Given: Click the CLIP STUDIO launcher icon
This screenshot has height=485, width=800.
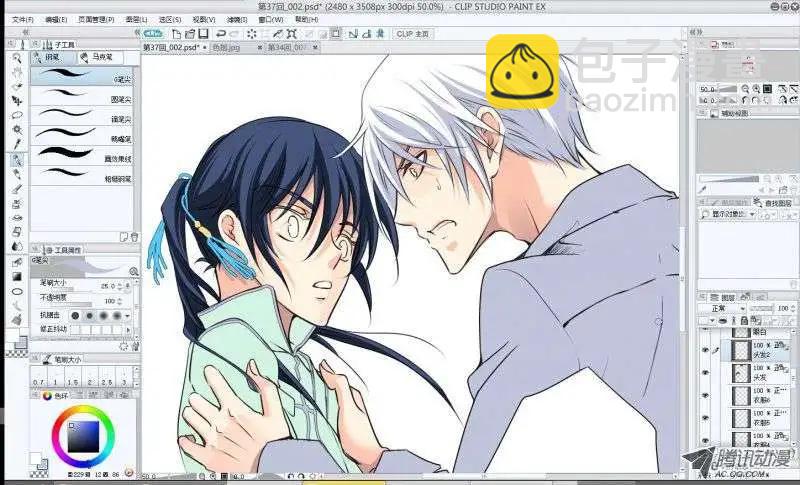Looking at the screenshot, I should coord(153,34).
